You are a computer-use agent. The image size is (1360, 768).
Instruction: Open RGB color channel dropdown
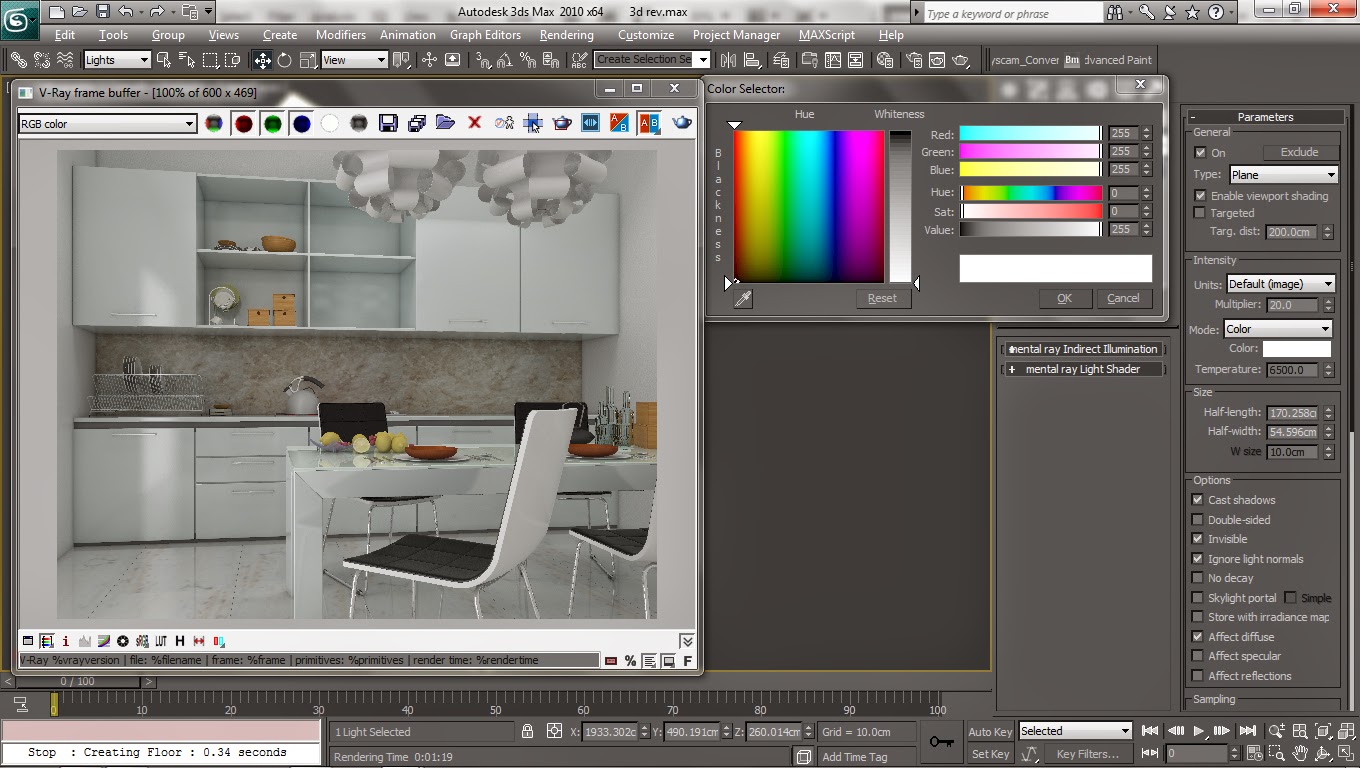point(107,124)
